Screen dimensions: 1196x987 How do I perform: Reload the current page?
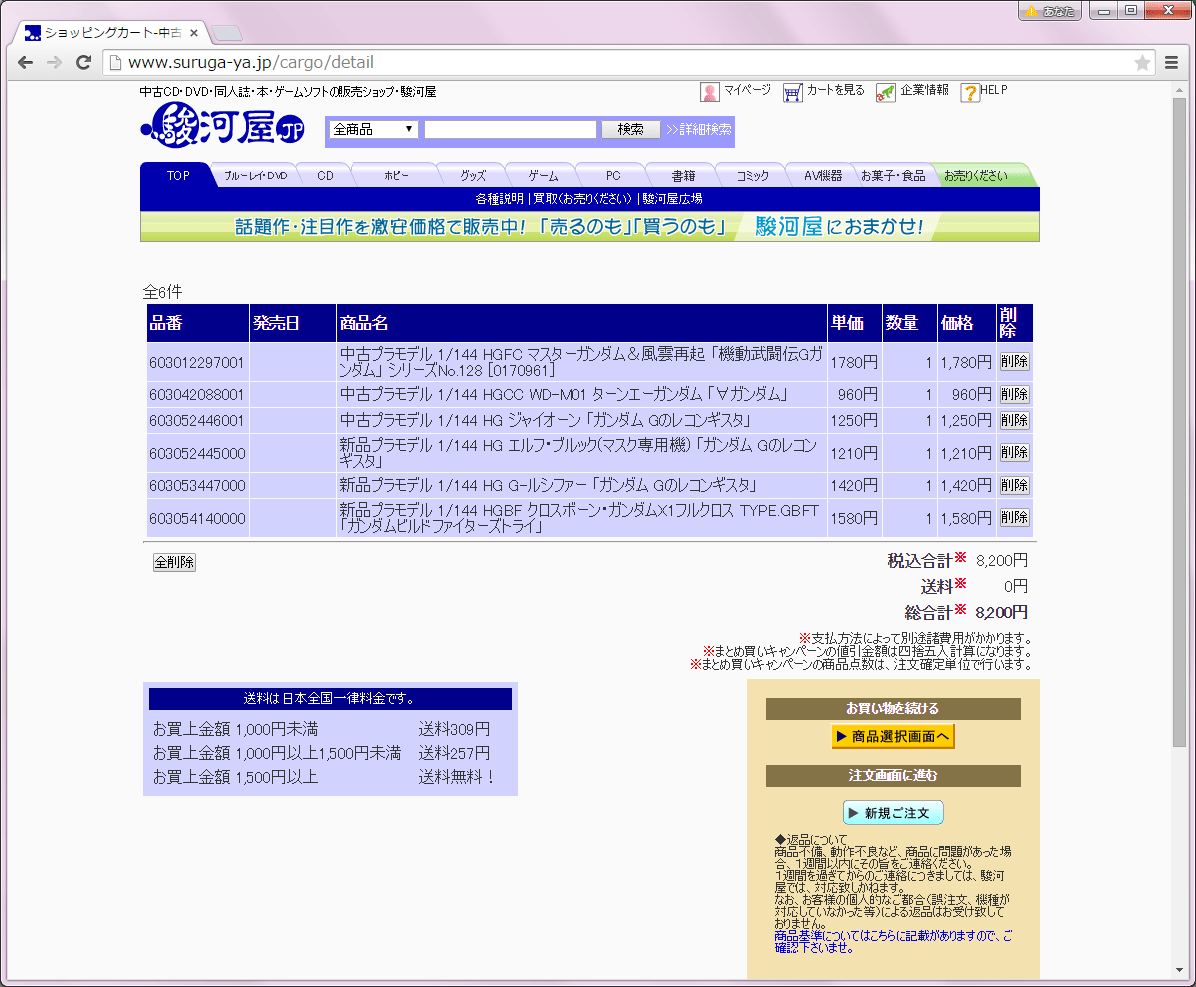(84, 63)
